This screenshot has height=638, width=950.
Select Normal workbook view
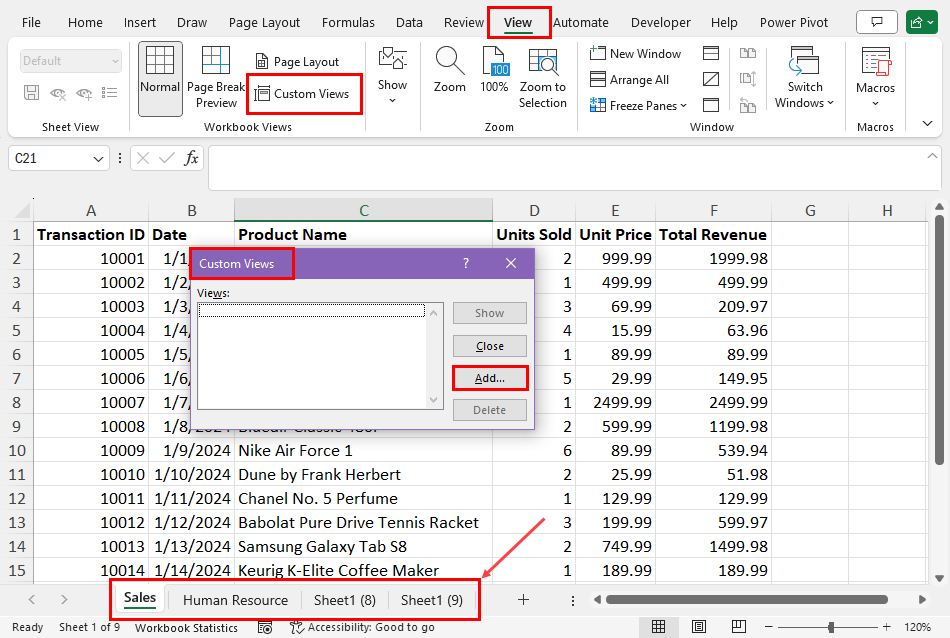(x=160, y=79)
